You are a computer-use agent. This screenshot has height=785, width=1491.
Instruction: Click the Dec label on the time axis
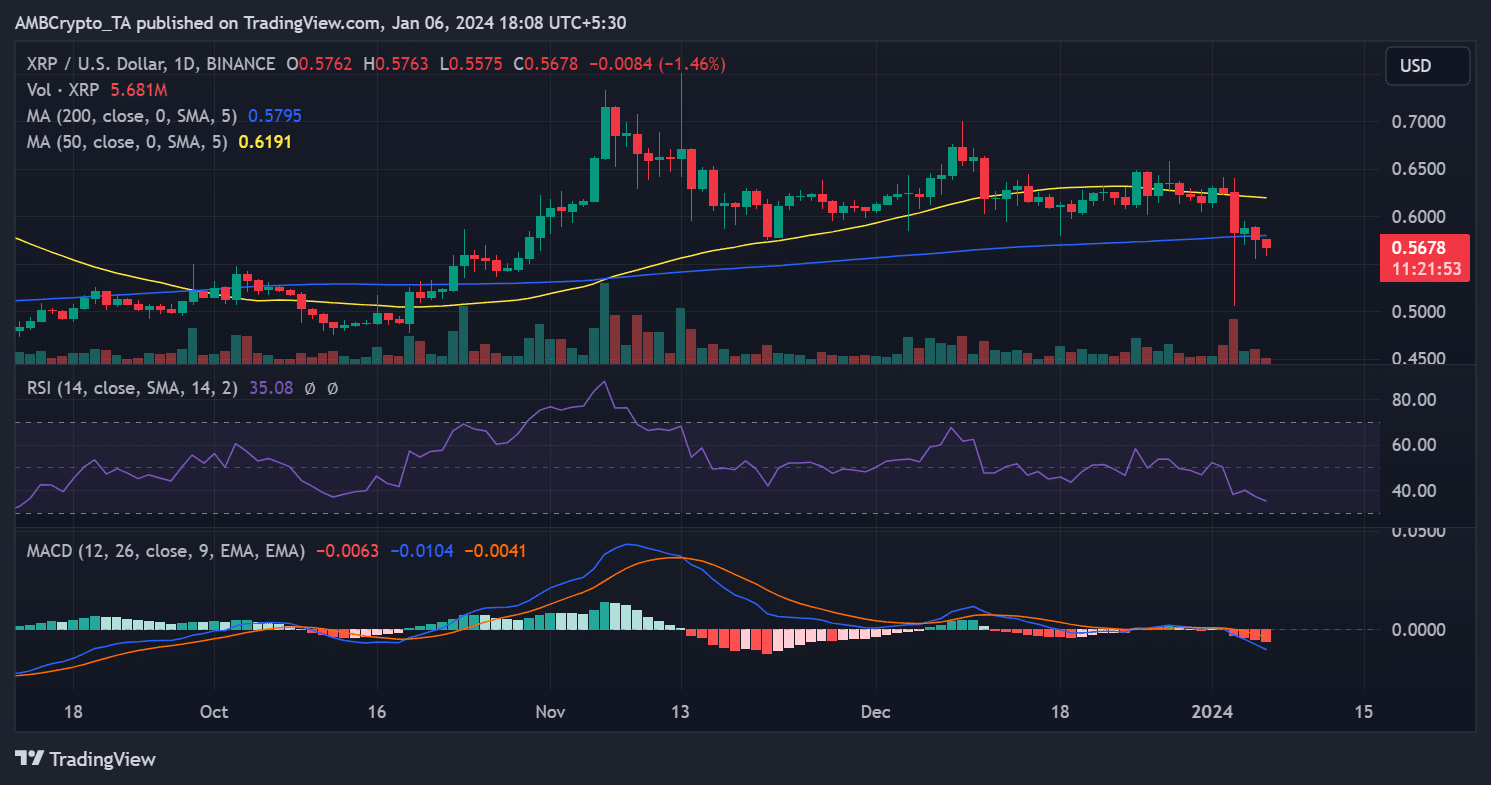875,712
